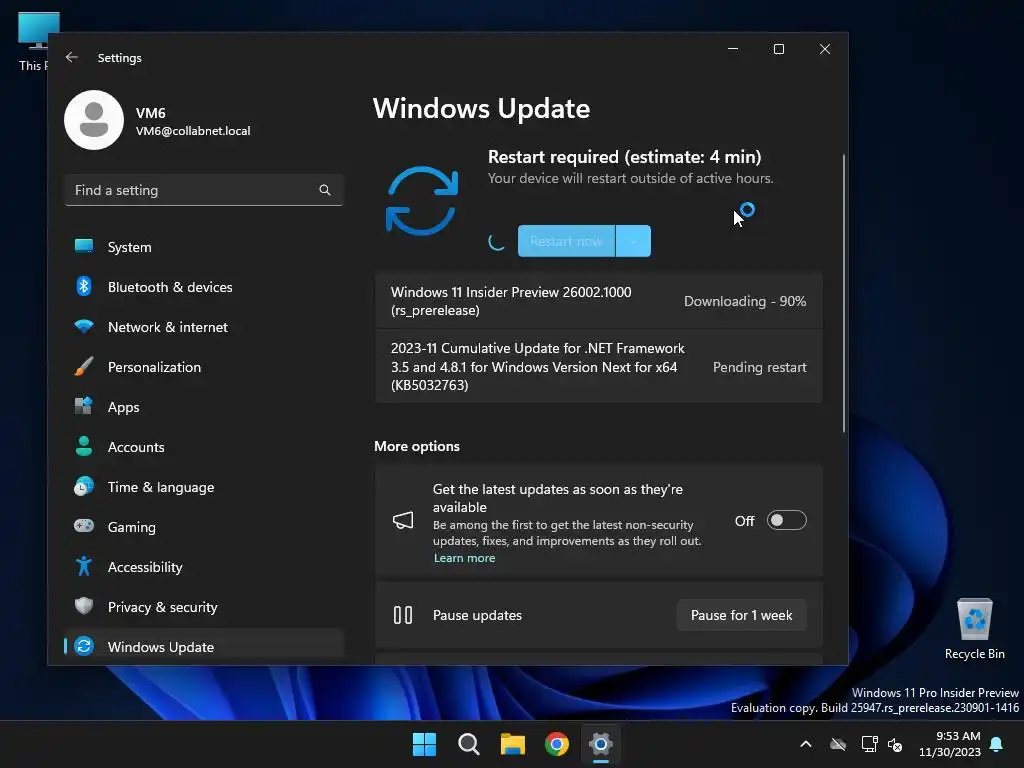
Task: Click the large blue update sync icon
Action: (x=422, y=200)
